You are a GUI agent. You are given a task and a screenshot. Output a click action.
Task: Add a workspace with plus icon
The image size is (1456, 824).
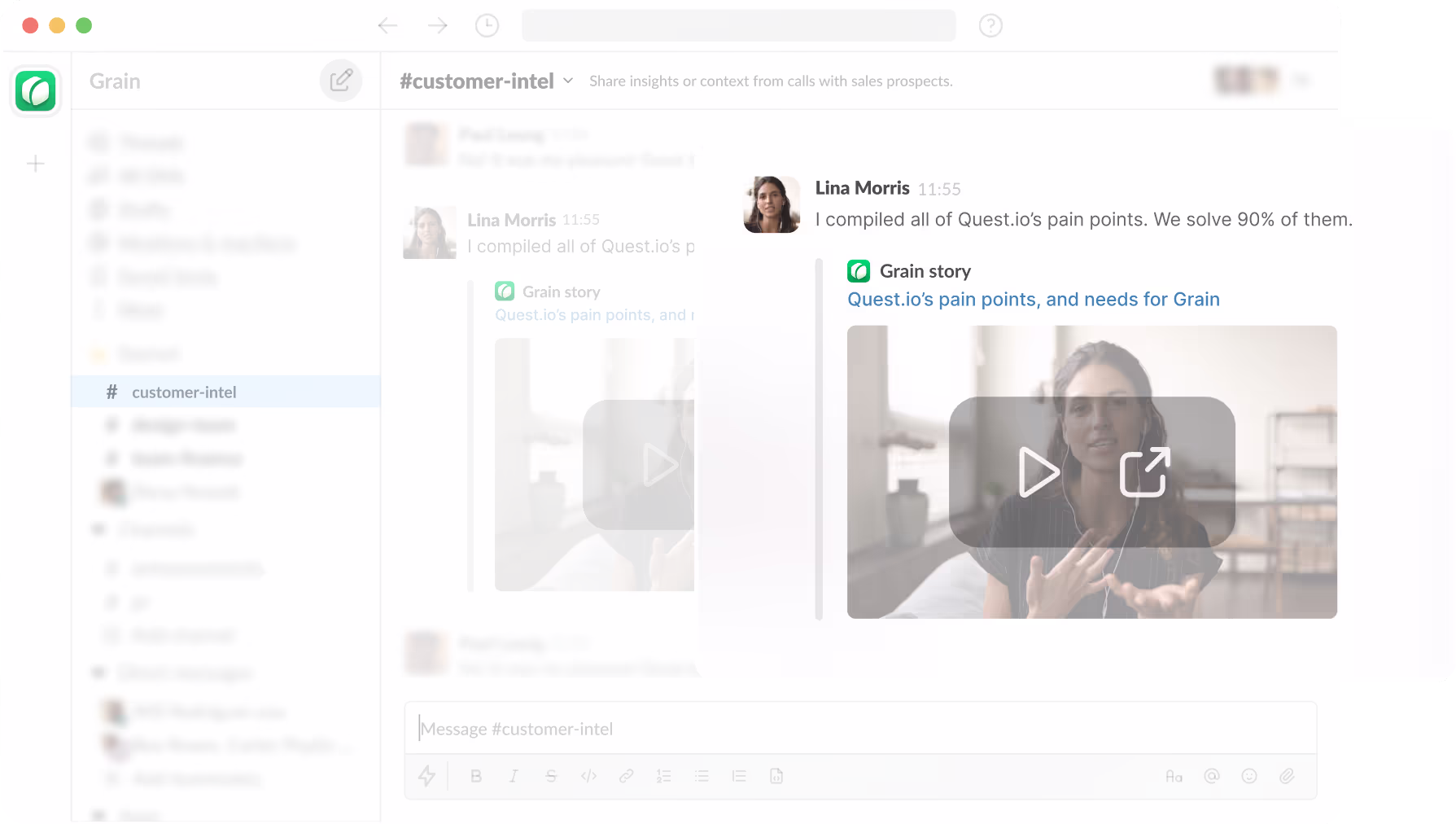pos(36,164)
